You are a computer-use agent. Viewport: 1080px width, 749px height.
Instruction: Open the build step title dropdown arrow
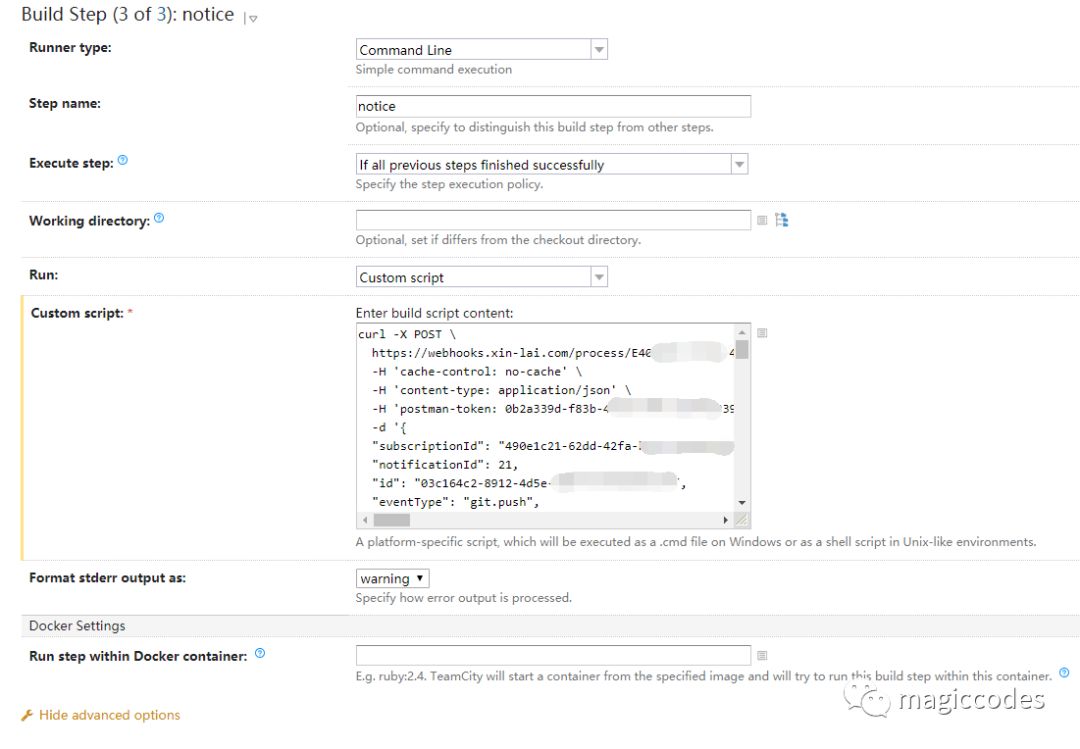click(x=253, y=19)
